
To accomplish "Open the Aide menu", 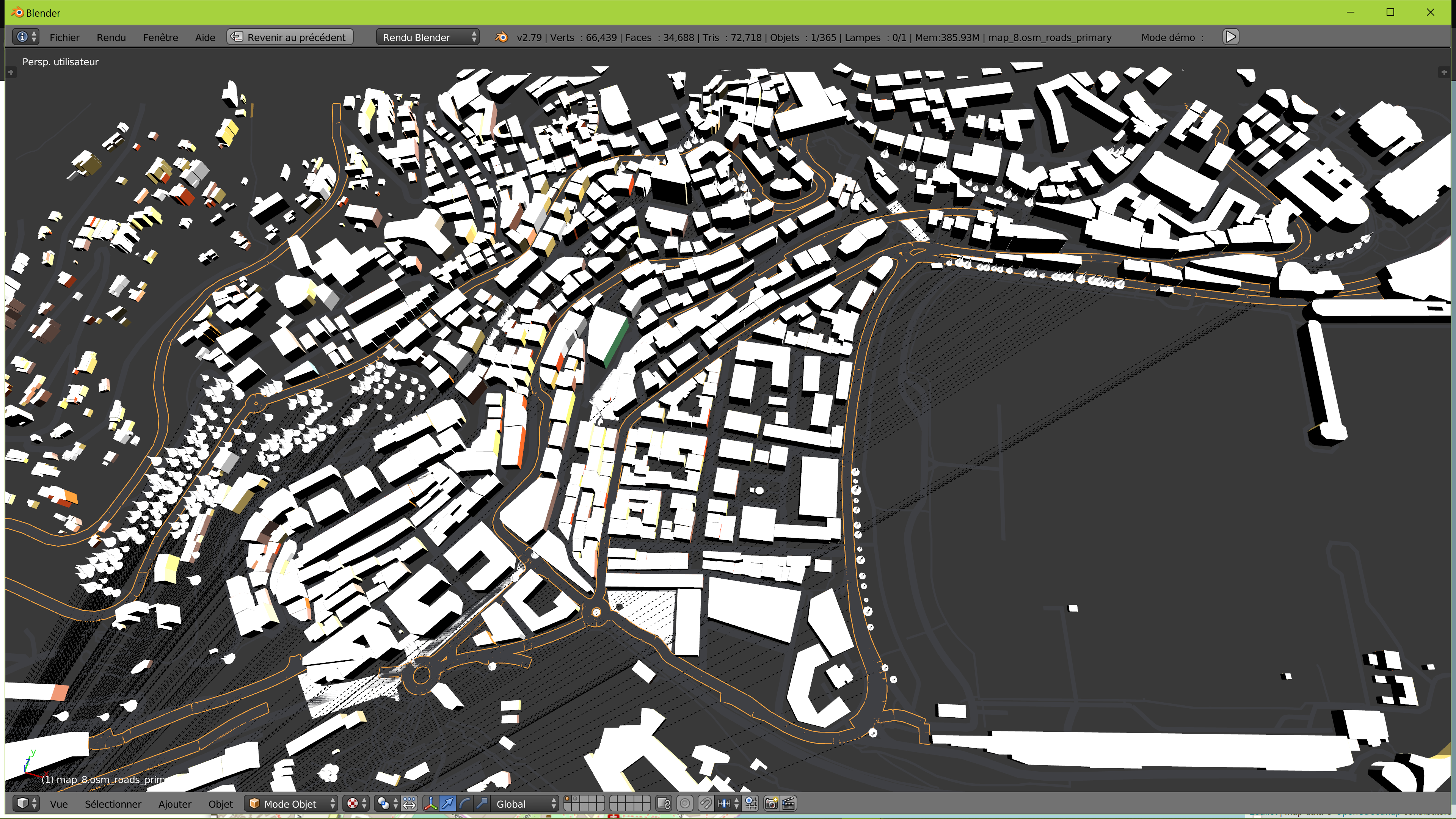I will (205, 37).
